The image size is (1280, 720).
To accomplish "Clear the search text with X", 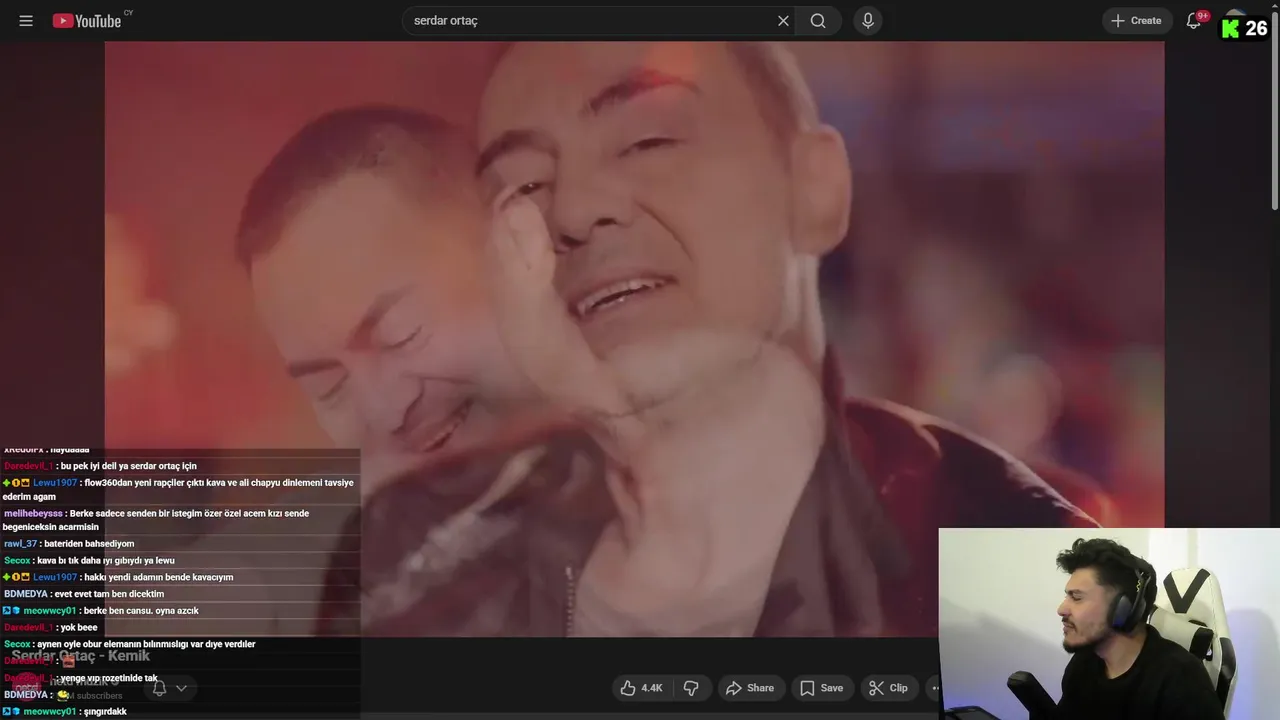I will [783, 21].
